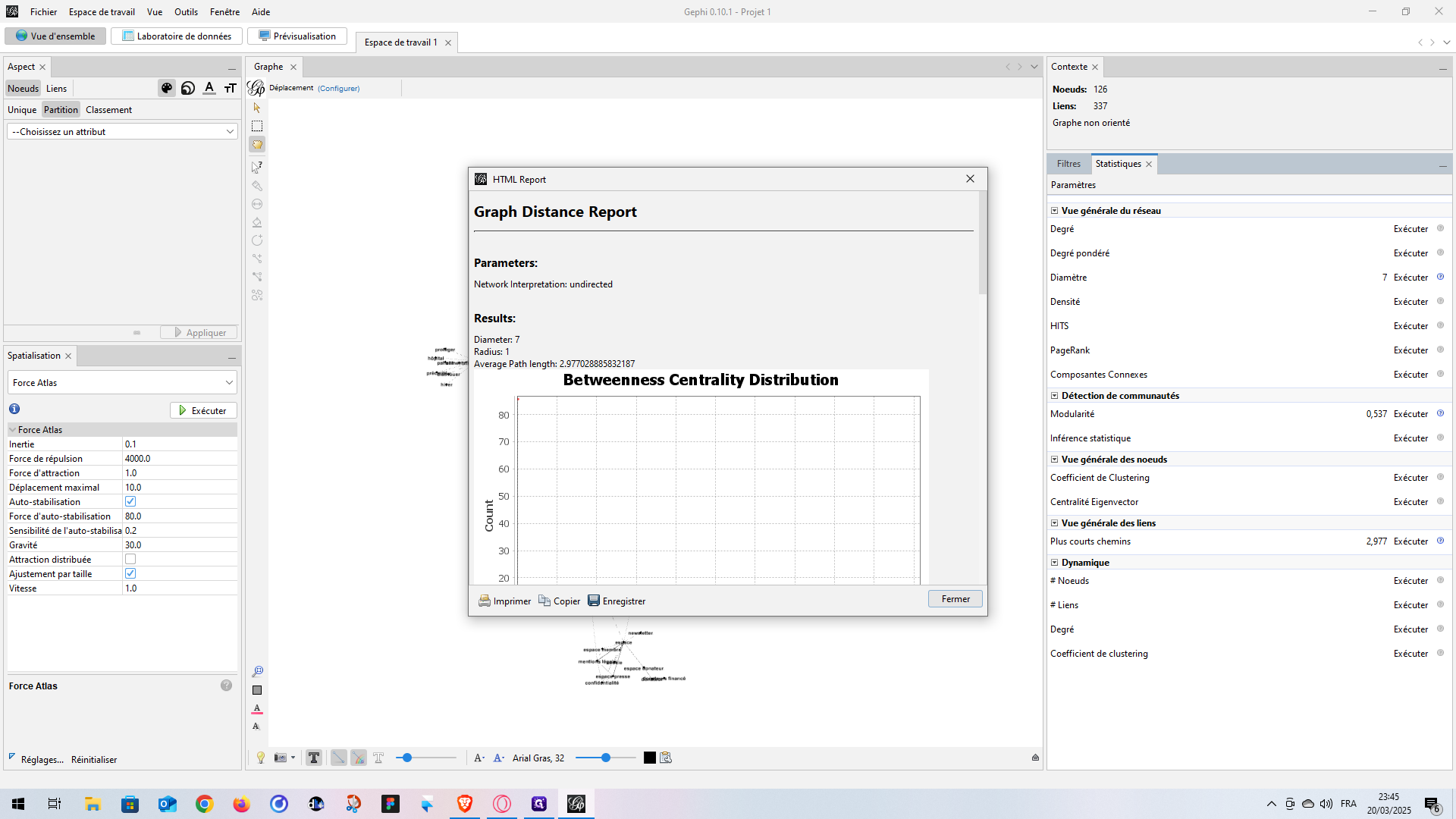Viewport: 1456px width, 819px height.
Task: Switch to Prévisualisation view
Action: tap(297, 36)
